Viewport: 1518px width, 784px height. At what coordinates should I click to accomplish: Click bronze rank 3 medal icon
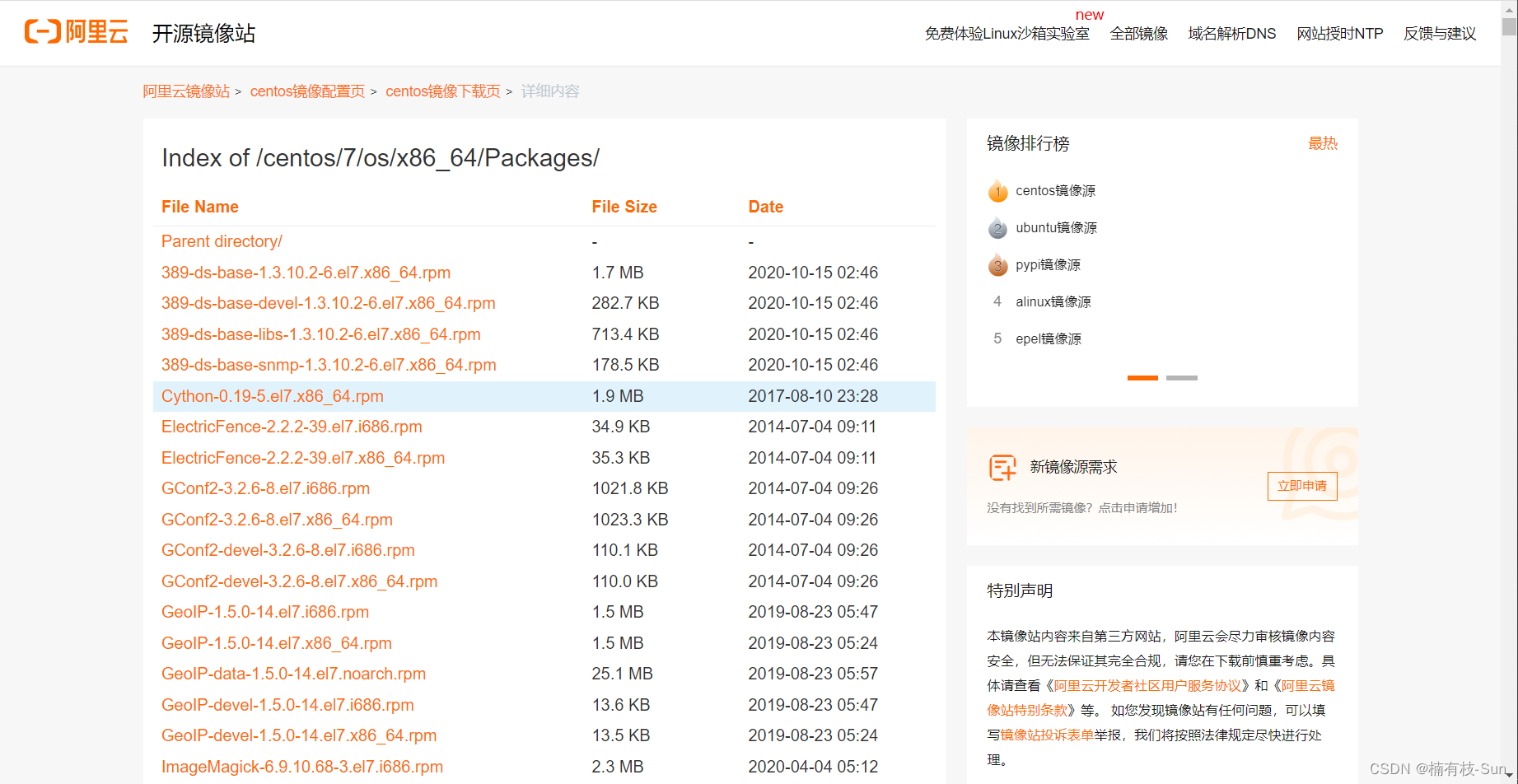click(997, 265)
